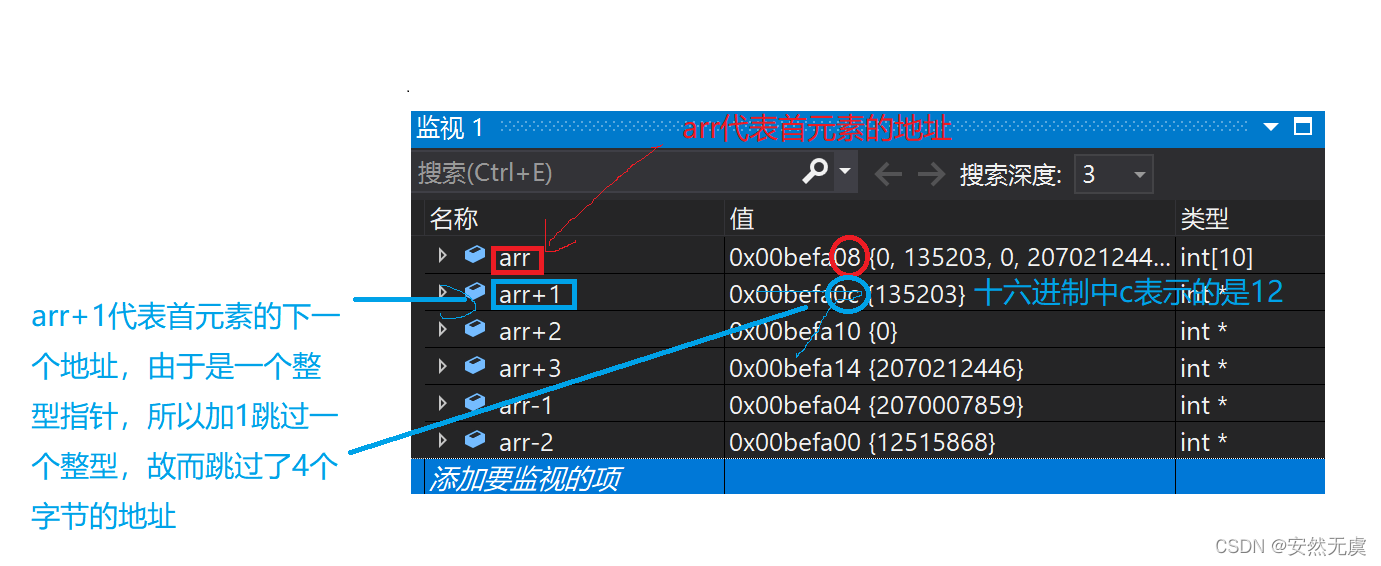
Task: Open the 监视 1 window options dropdown
Action: pos(1271,127)
